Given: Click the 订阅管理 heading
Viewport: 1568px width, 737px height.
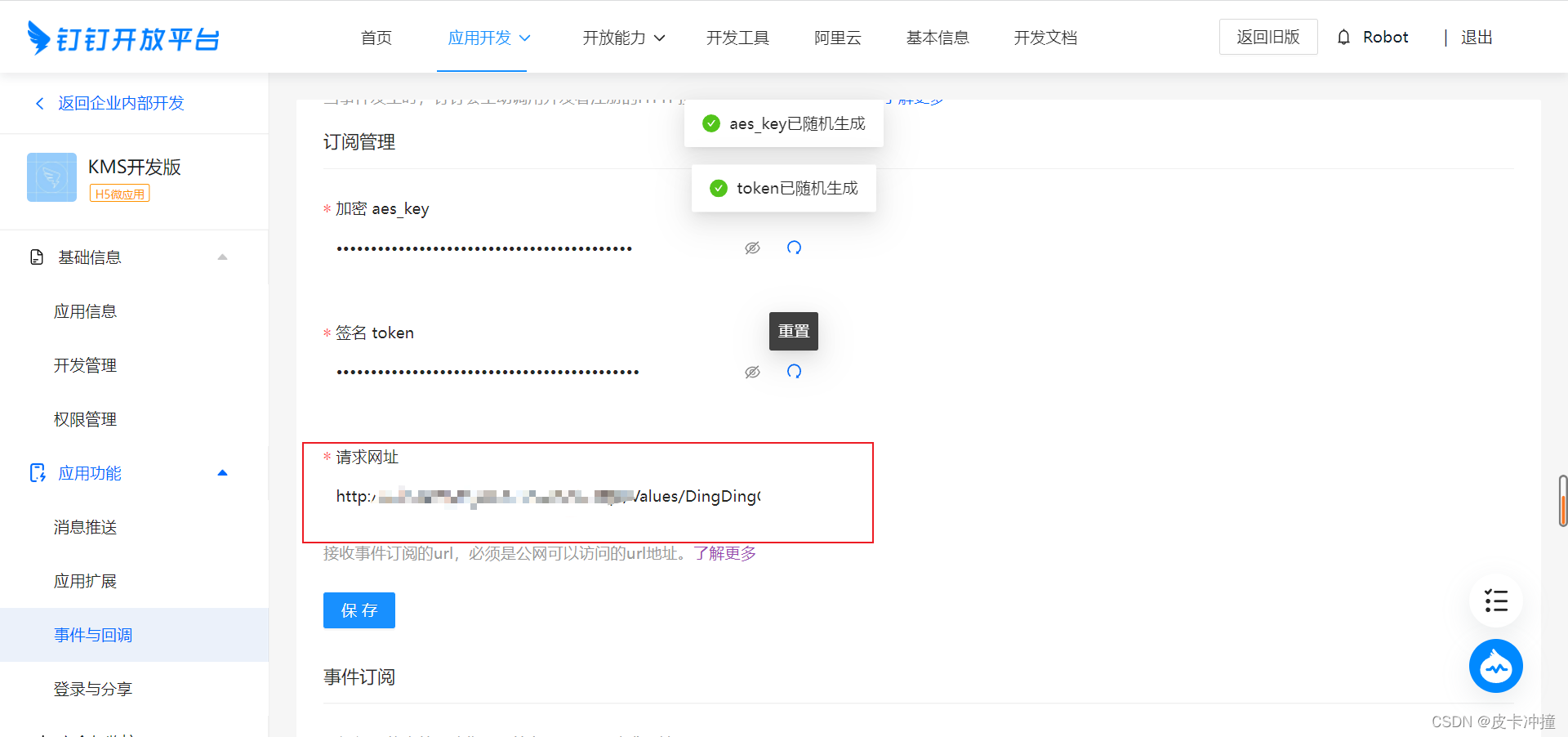Looking at the screenshot, I should click(x=359, y=142).
